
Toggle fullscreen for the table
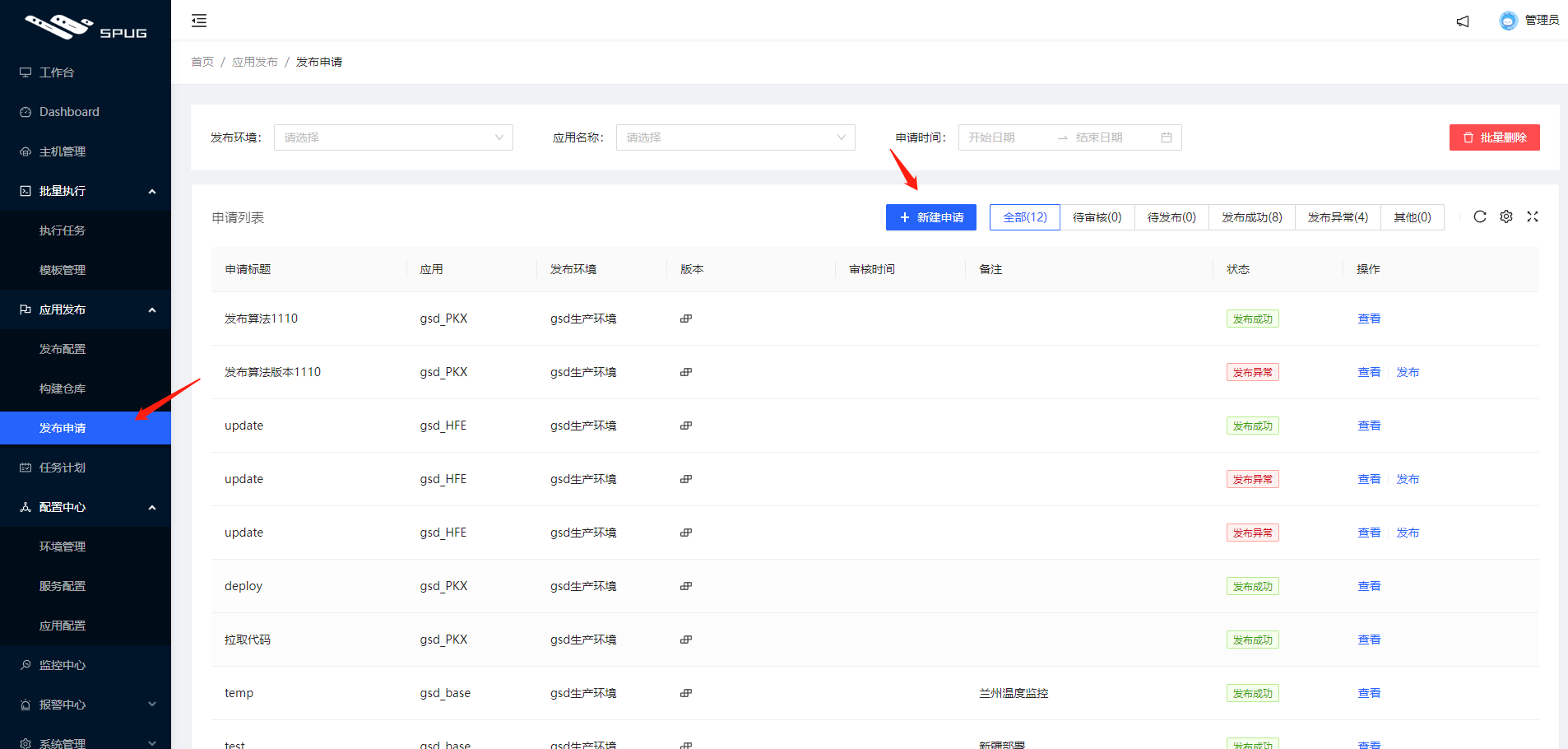point(1533,216)
